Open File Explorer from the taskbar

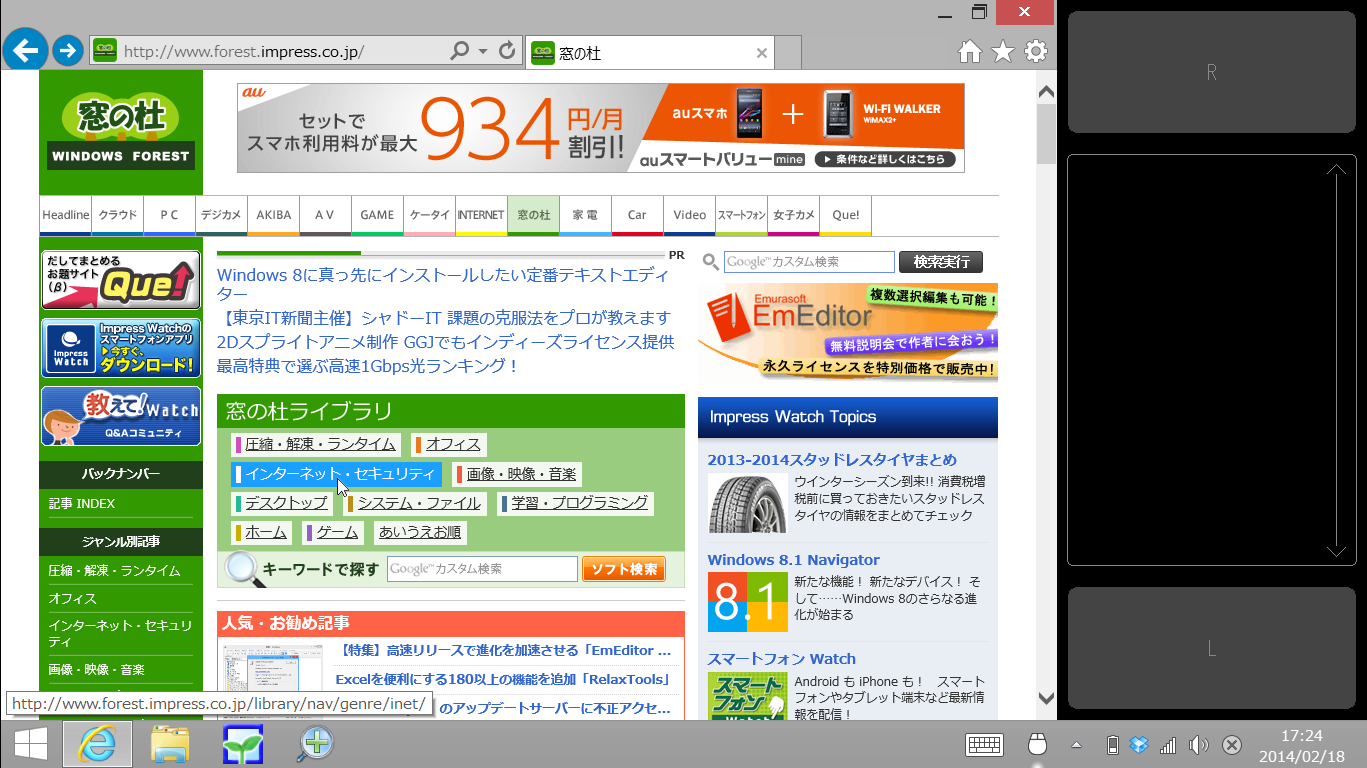170,745
